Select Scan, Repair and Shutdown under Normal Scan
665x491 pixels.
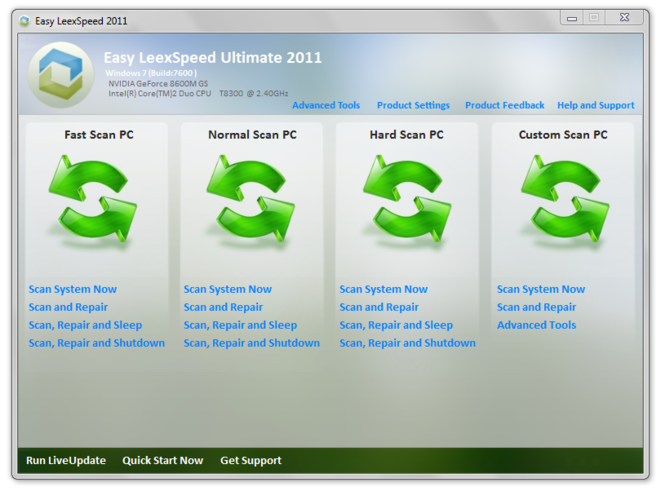(252, 343)
